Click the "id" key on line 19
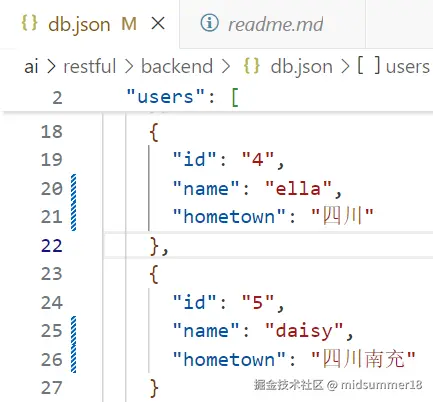 195,159
